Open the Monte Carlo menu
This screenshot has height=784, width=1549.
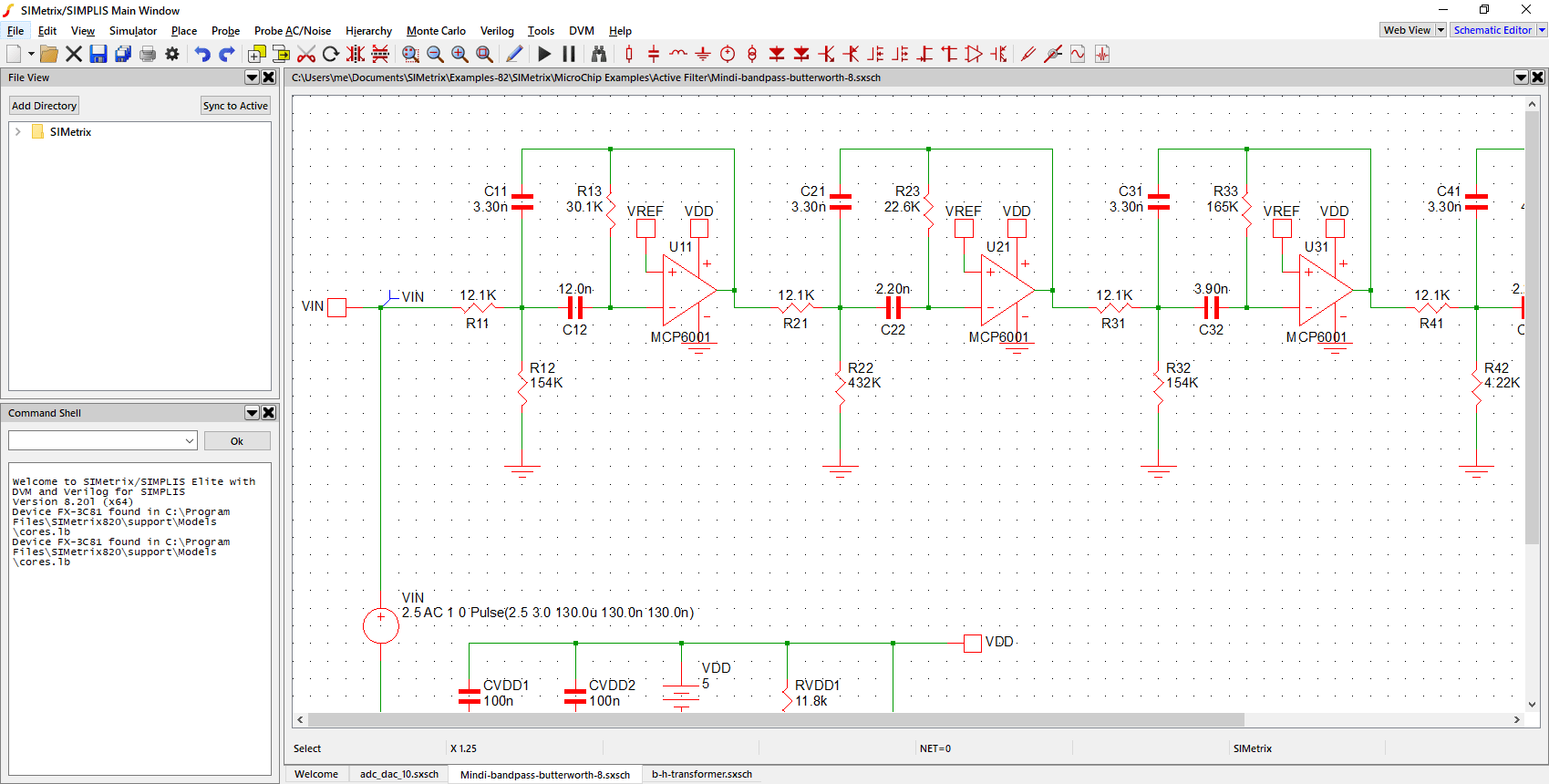coord(436,31)
